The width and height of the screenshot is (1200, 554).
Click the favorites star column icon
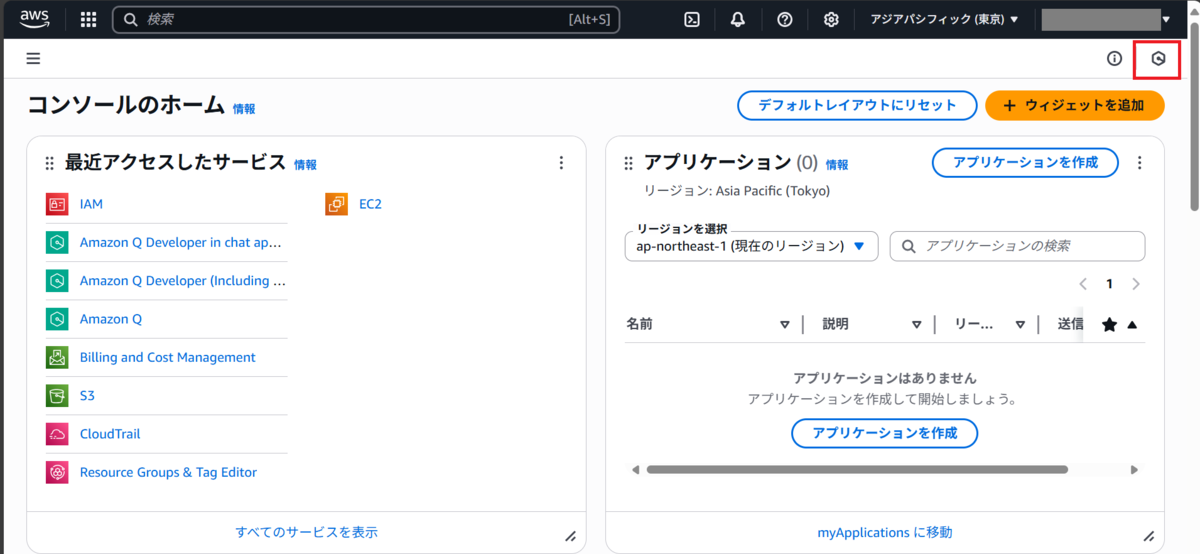pyautogui.click(x=1109, y=324)
